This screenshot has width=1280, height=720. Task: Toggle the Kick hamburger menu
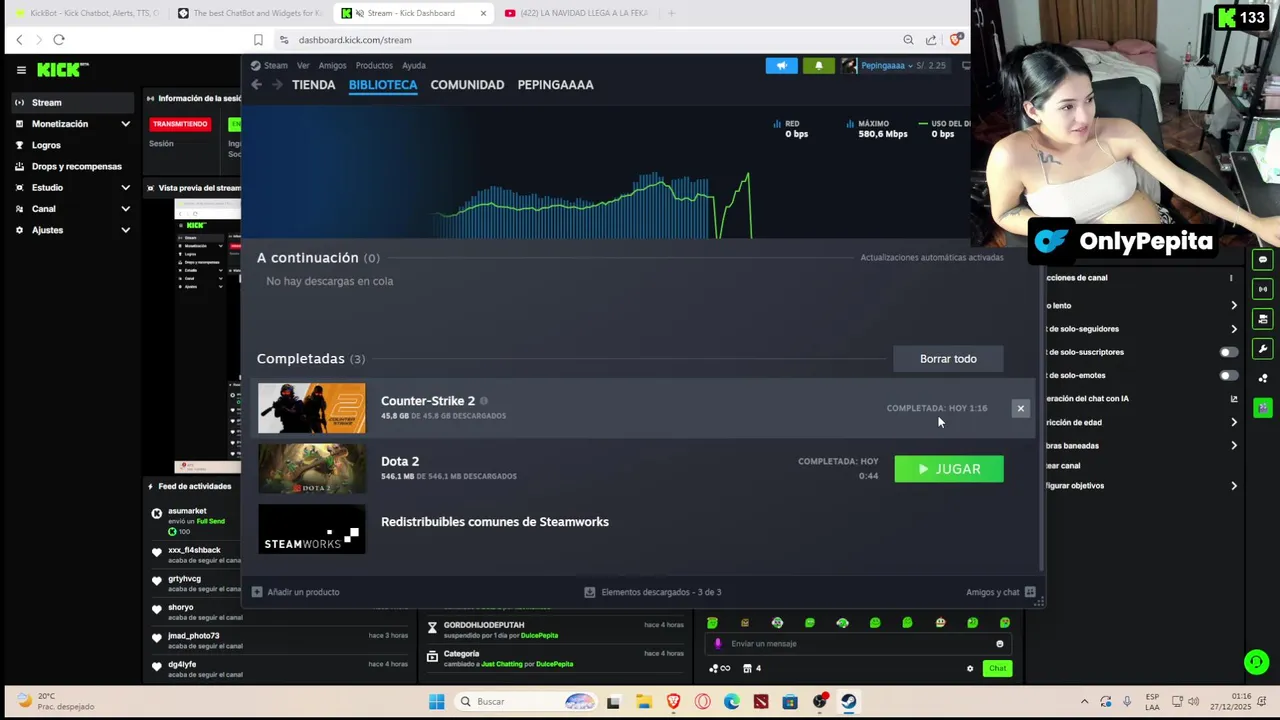[21, 70]
